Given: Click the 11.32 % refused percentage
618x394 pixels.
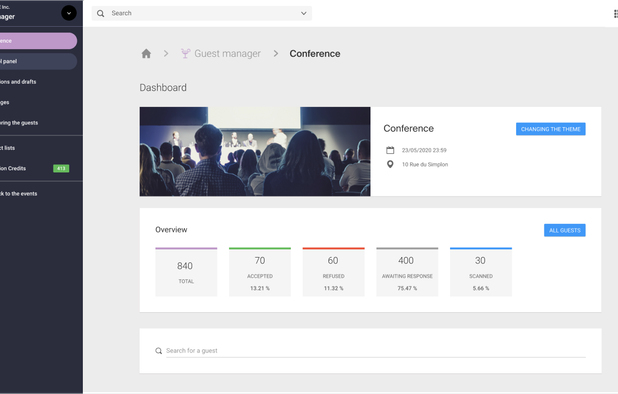Looking at the screenshot, I should (x=333, y=288).
